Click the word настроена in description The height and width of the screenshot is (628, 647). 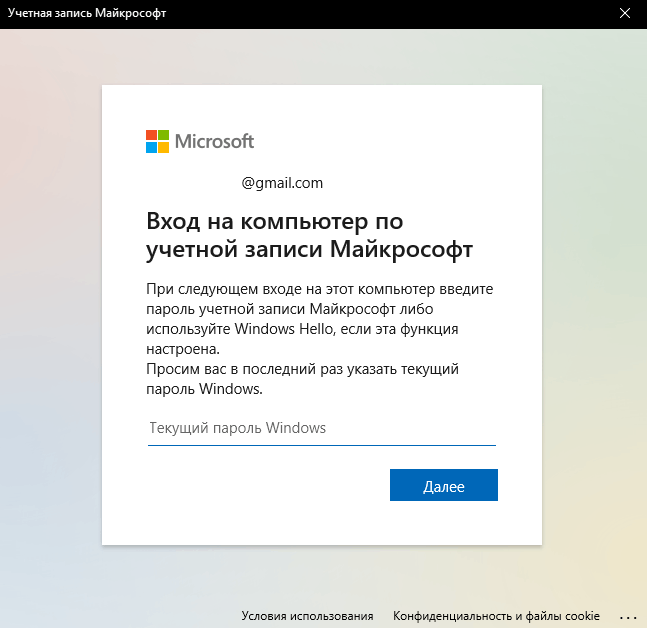coord(183,349)
